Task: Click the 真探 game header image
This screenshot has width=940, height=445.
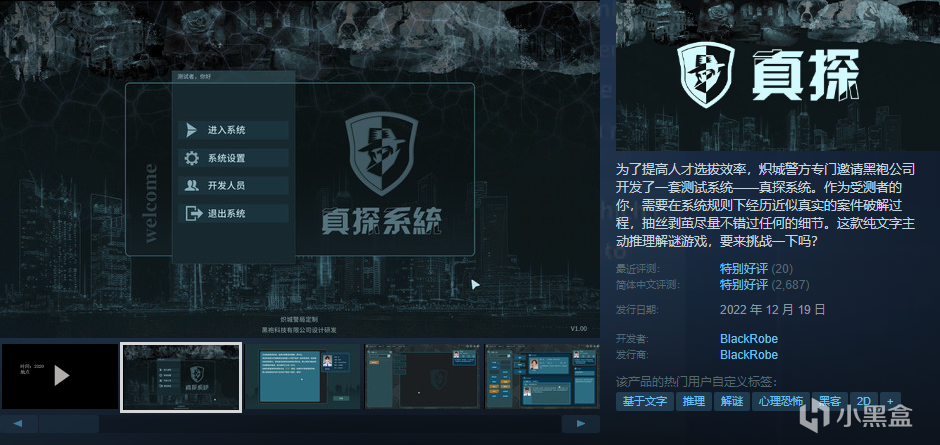Action: coord(778,76)
